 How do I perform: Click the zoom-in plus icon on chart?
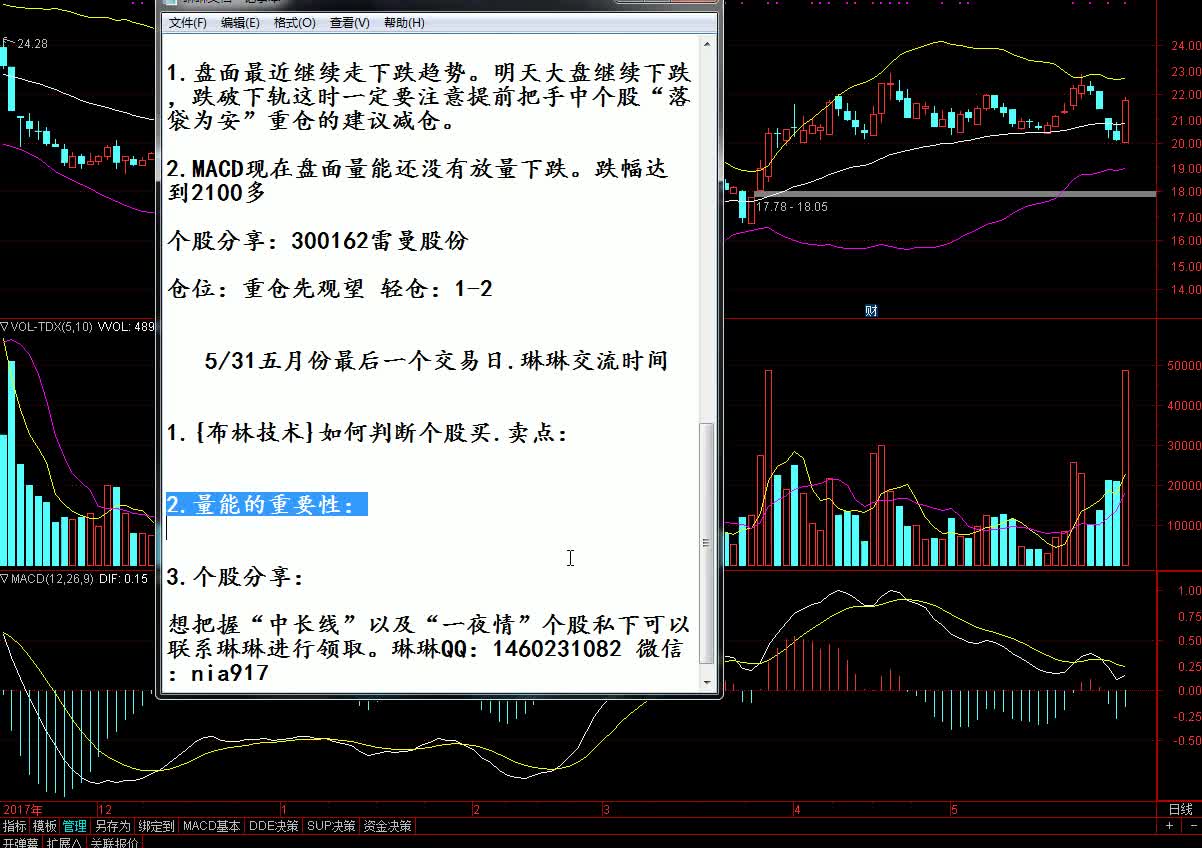(x=1169, y=827)
